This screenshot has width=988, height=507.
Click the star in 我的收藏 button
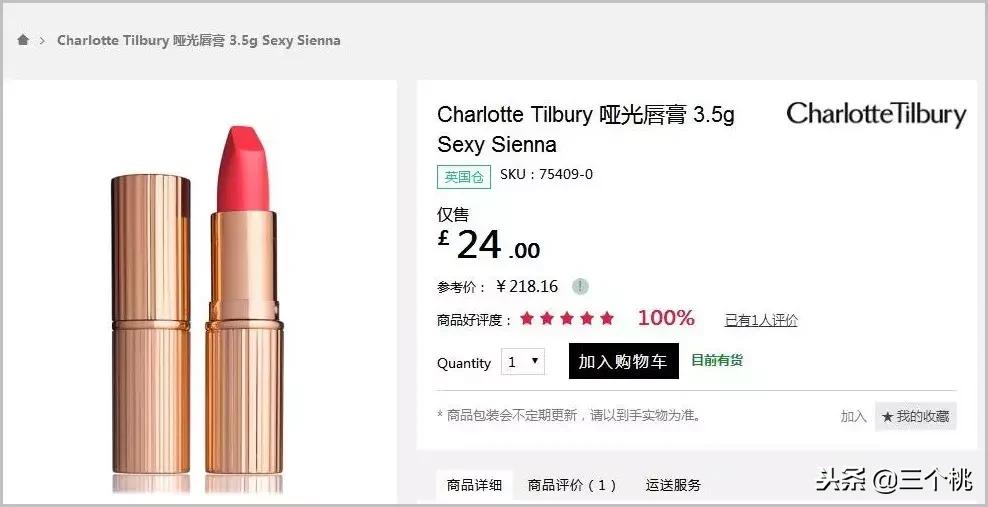click(x=887, y=416)
